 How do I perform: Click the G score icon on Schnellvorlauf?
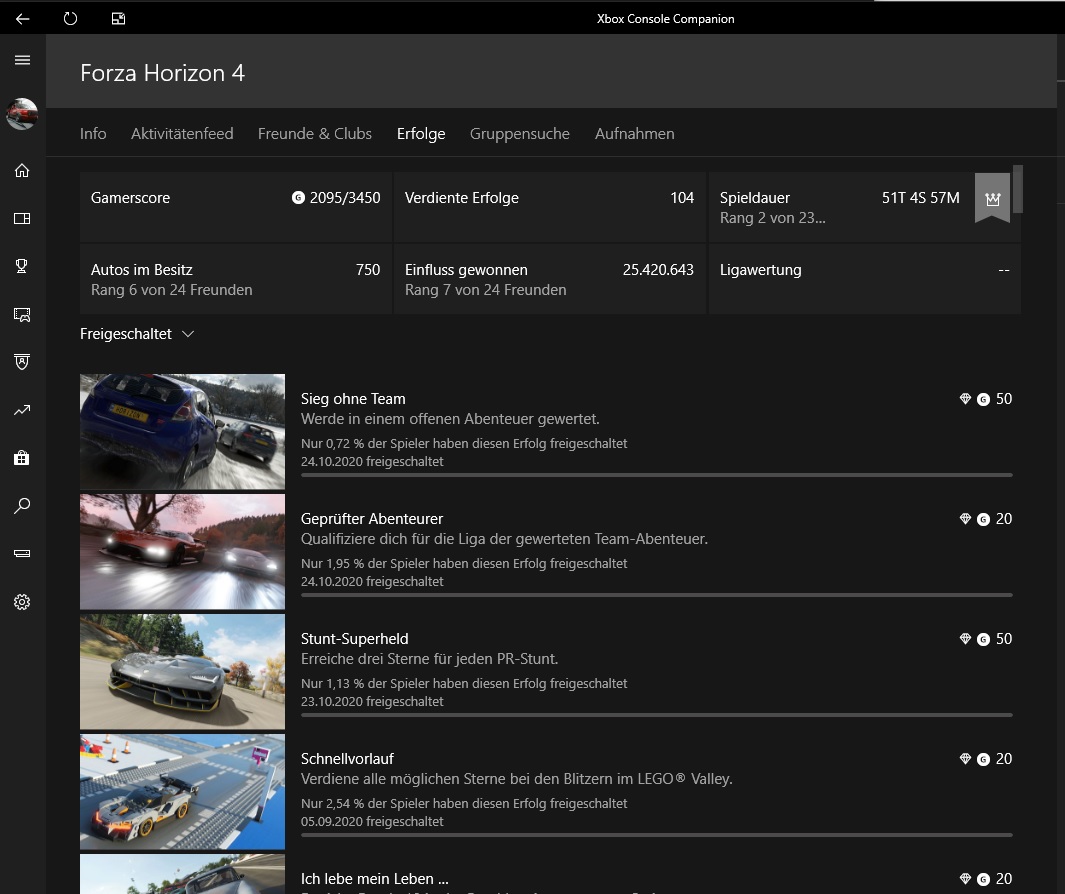point(983,759)
